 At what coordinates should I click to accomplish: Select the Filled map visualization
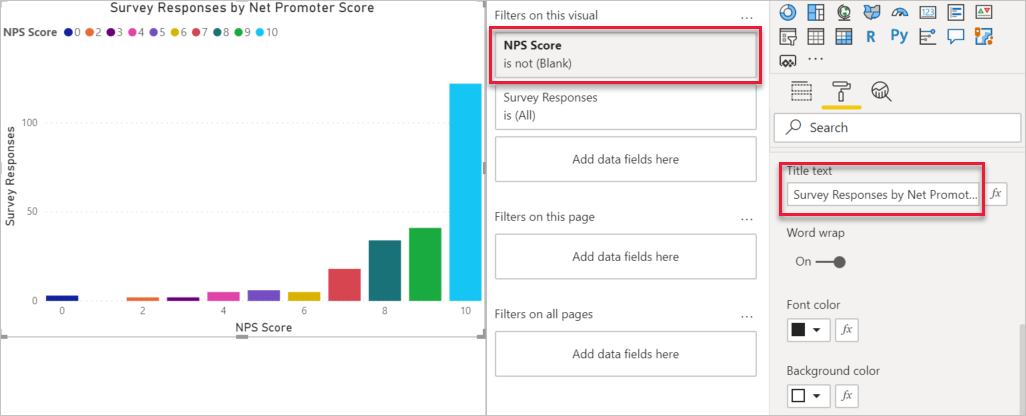(x=872, y=12)
